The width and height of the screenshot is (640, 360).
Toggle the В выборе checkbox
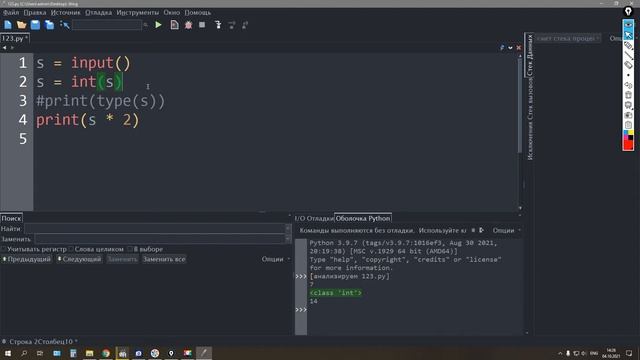click(x=130, y=249)
